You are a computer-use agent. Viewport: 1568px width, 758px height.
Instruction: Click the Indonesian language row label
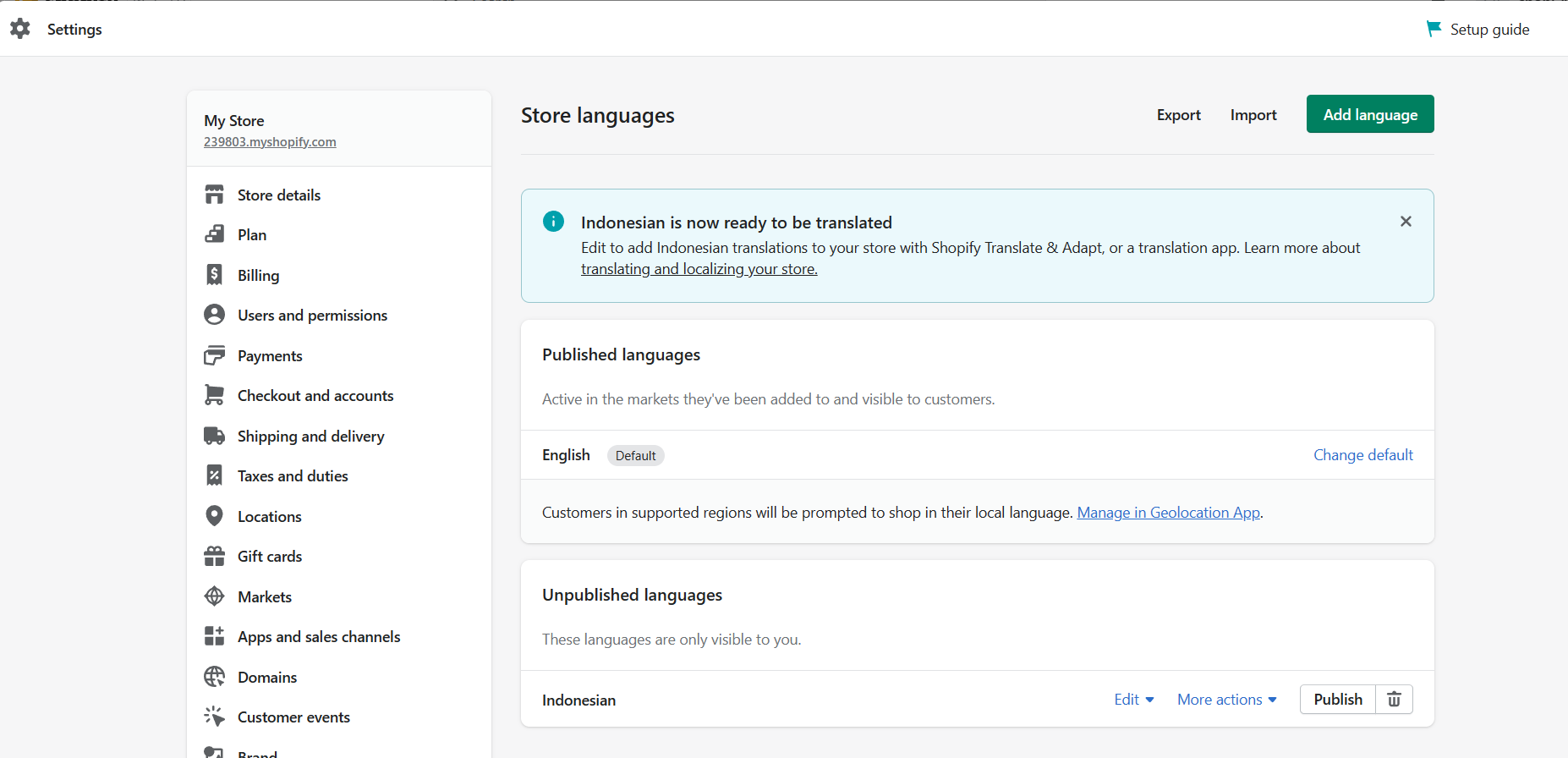coord(579,700)
